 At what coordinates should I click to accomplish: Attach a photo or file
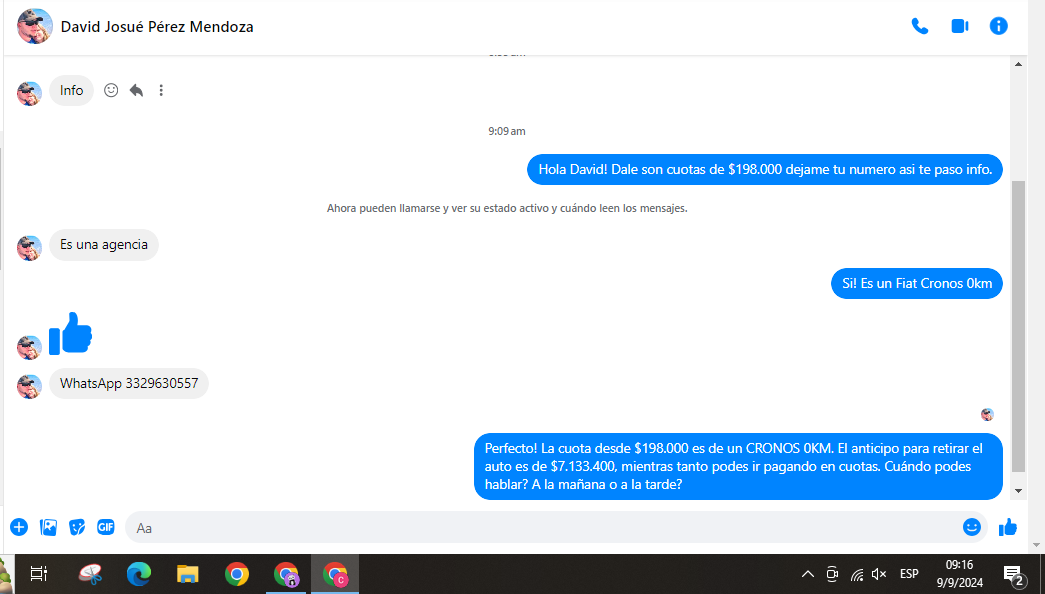[x=49, y=527]
